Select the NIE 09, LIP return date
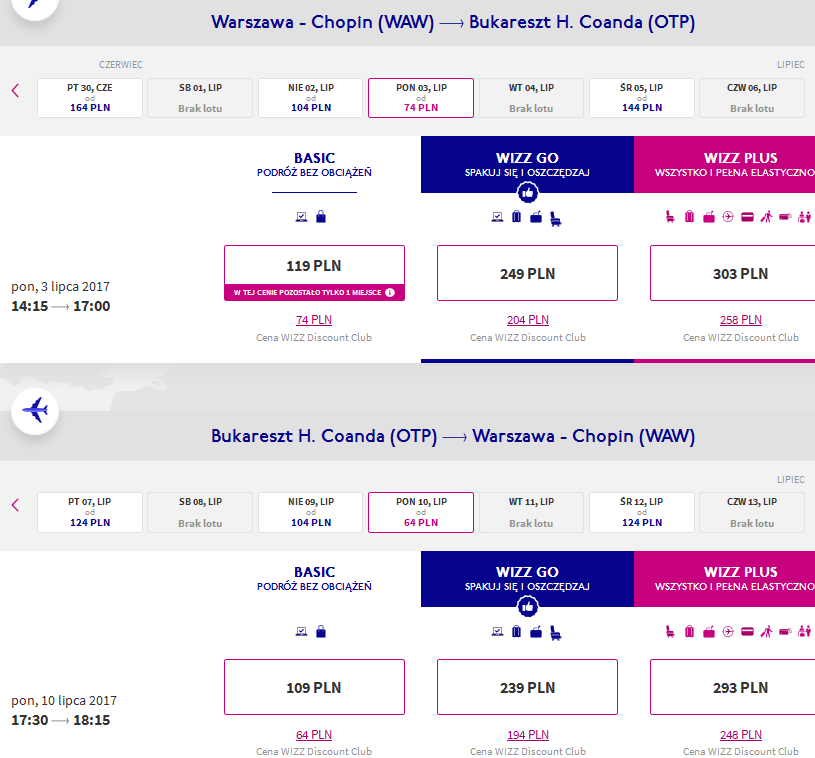Image resolution: width=815 pixels, height=758 pixels. pyautogui.click(x=311, y=512)
